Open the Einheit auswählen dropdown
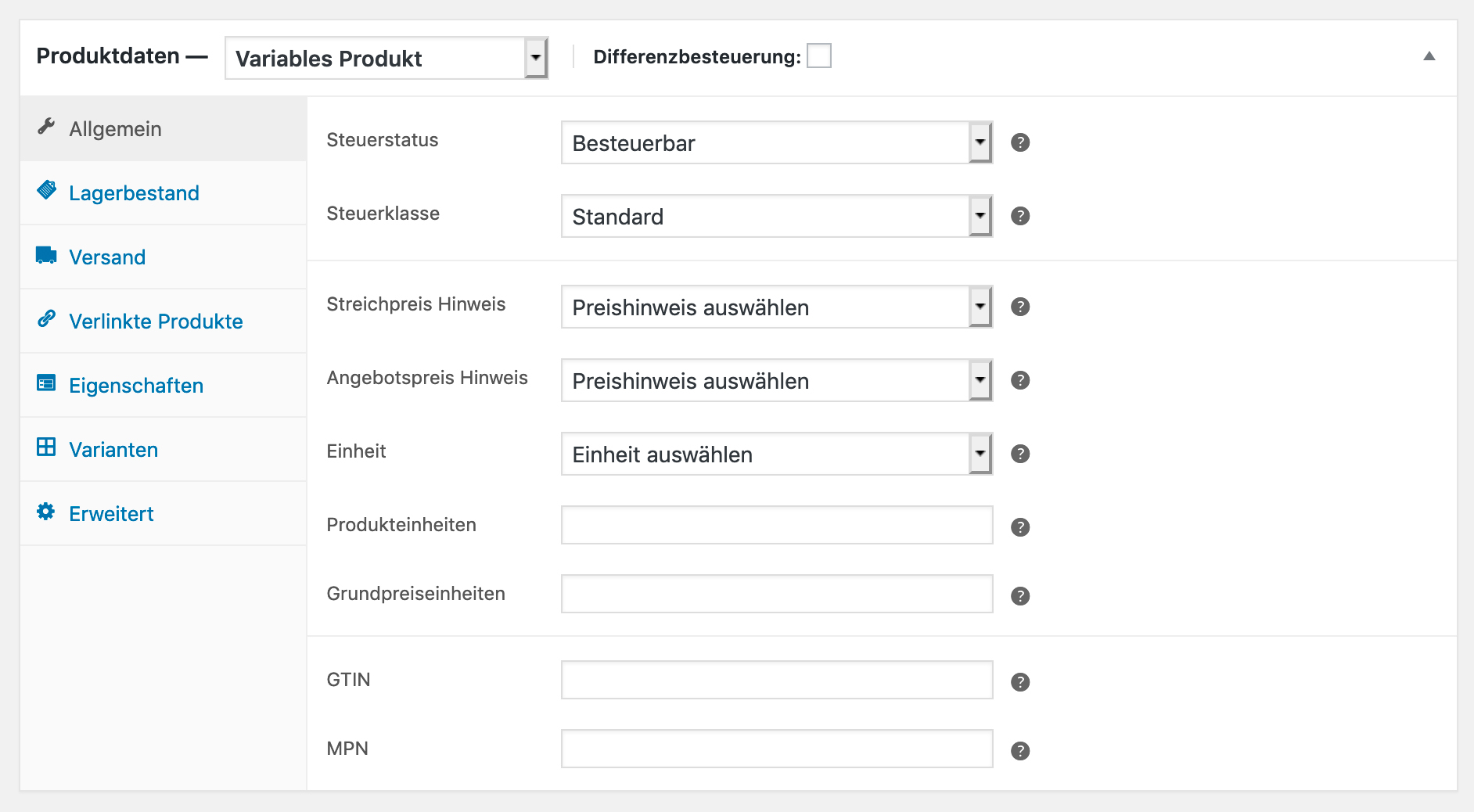 click(777, 454)
